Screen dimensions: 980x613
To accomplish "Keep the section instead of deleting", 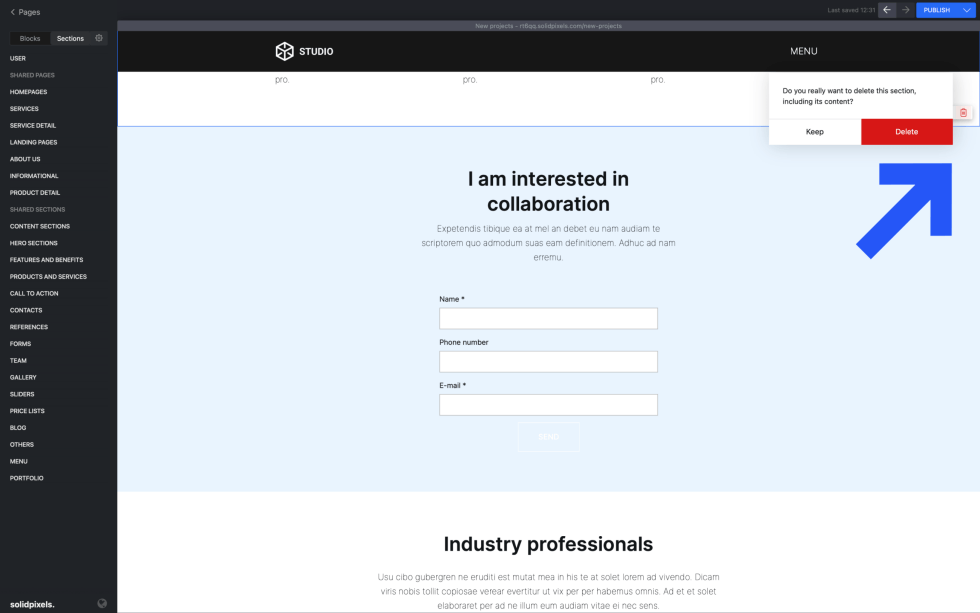I will click(x=814, y=131).
